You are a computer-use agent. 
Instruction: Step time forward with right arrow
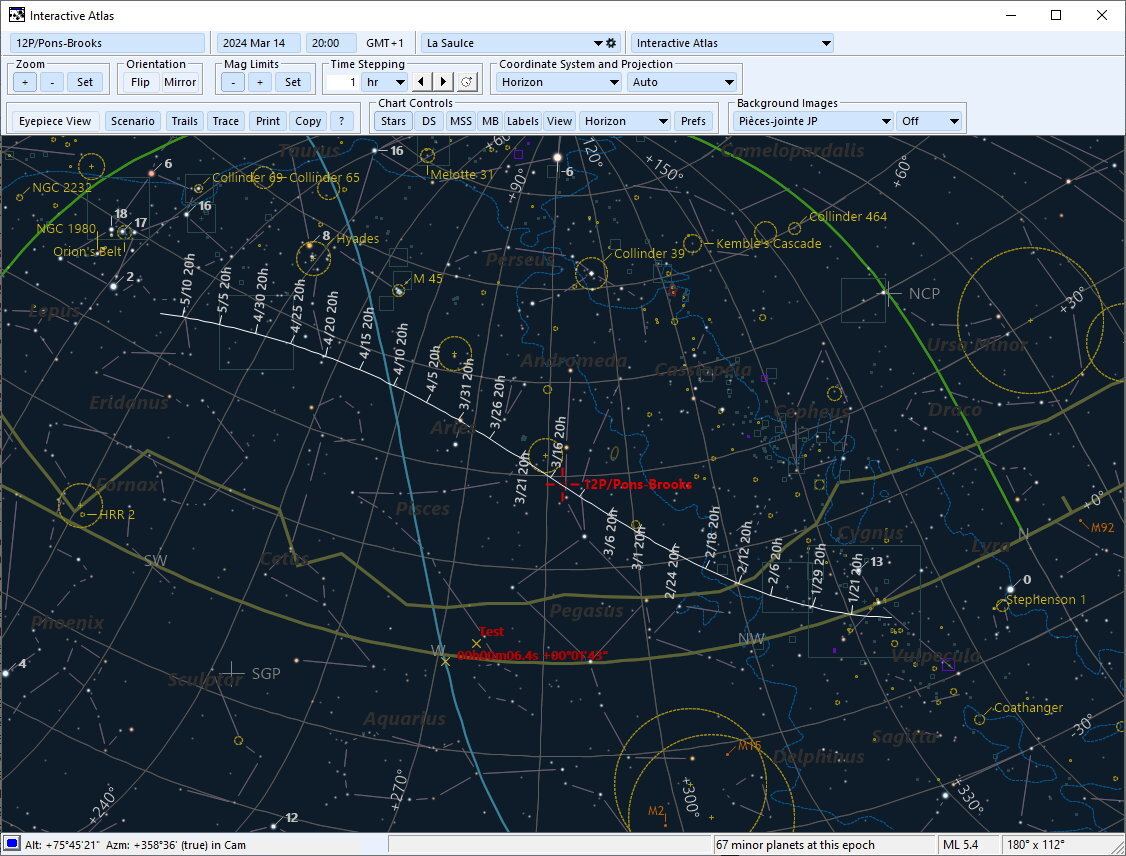tap(444, 82)
